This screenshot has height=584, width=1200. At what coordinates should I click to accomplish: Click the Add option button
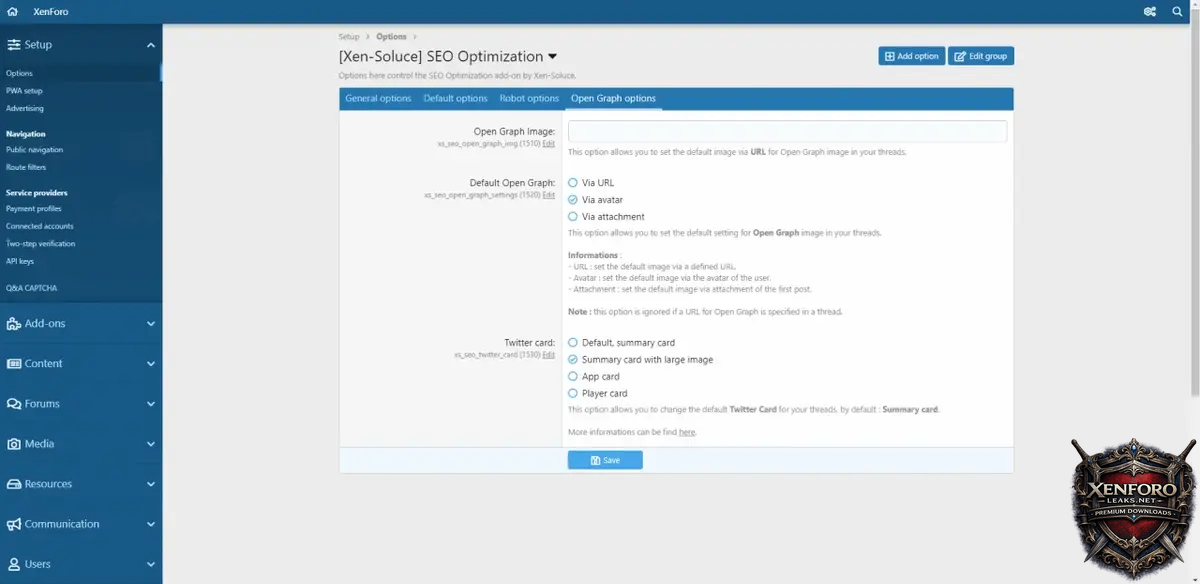pos(911,56)
